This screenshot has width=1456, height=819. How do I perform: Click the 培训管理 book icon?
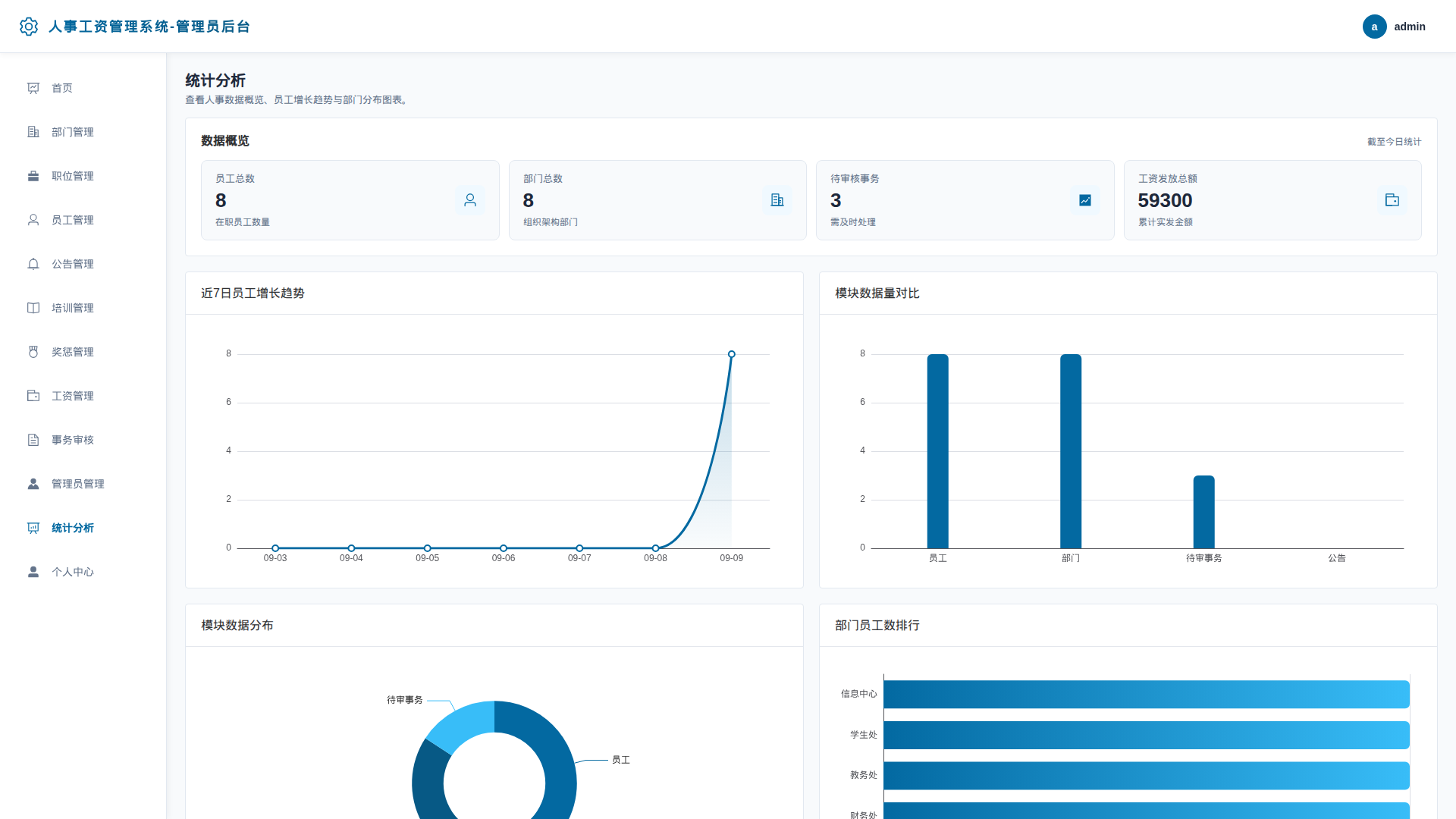coord(33,308)
